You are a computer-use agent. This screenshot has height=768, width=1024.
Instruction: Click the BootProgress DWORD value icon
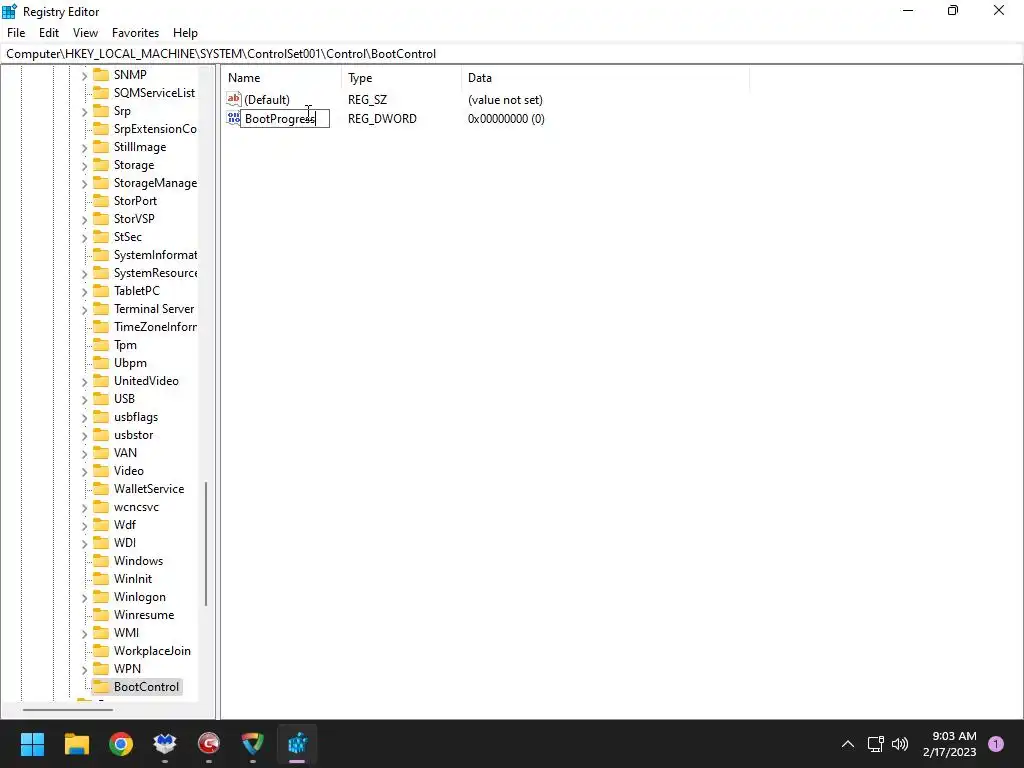point(233,118)
